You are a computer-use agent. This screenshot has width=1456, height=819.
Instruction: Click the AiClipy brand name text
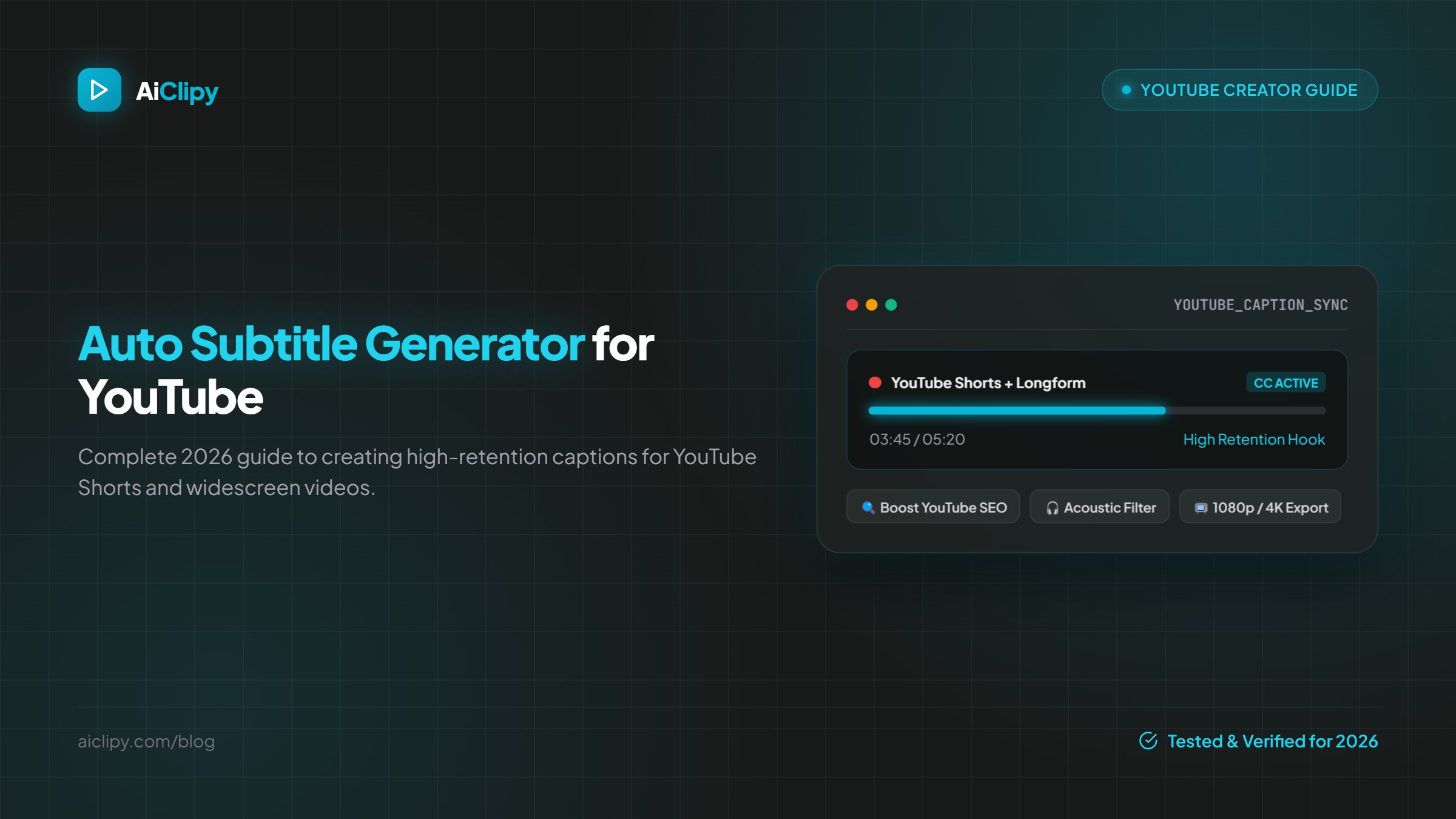(177, 92)
